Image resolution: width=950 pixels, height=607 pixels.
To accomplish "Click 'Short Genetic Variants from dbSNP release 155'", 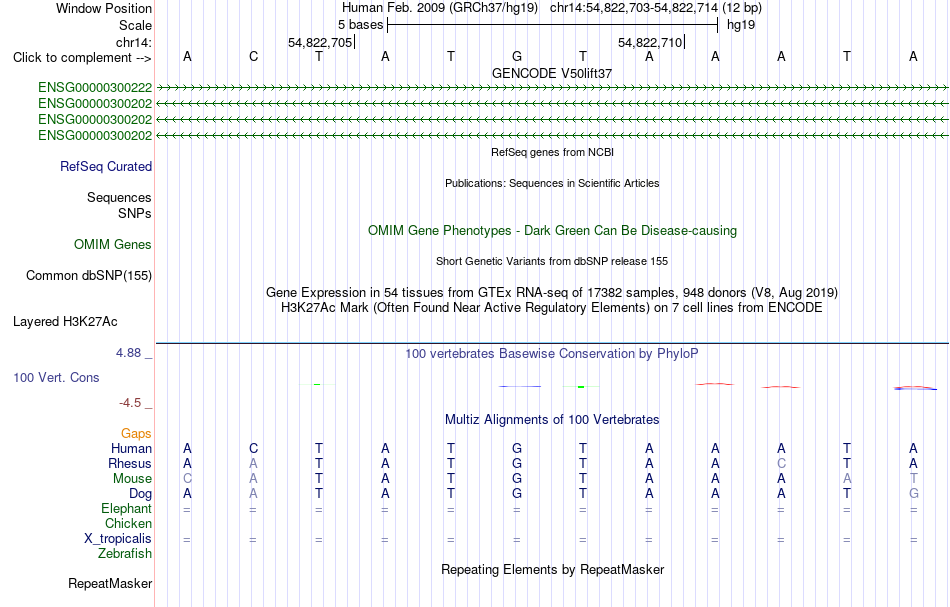I will [x=552, y=262].
